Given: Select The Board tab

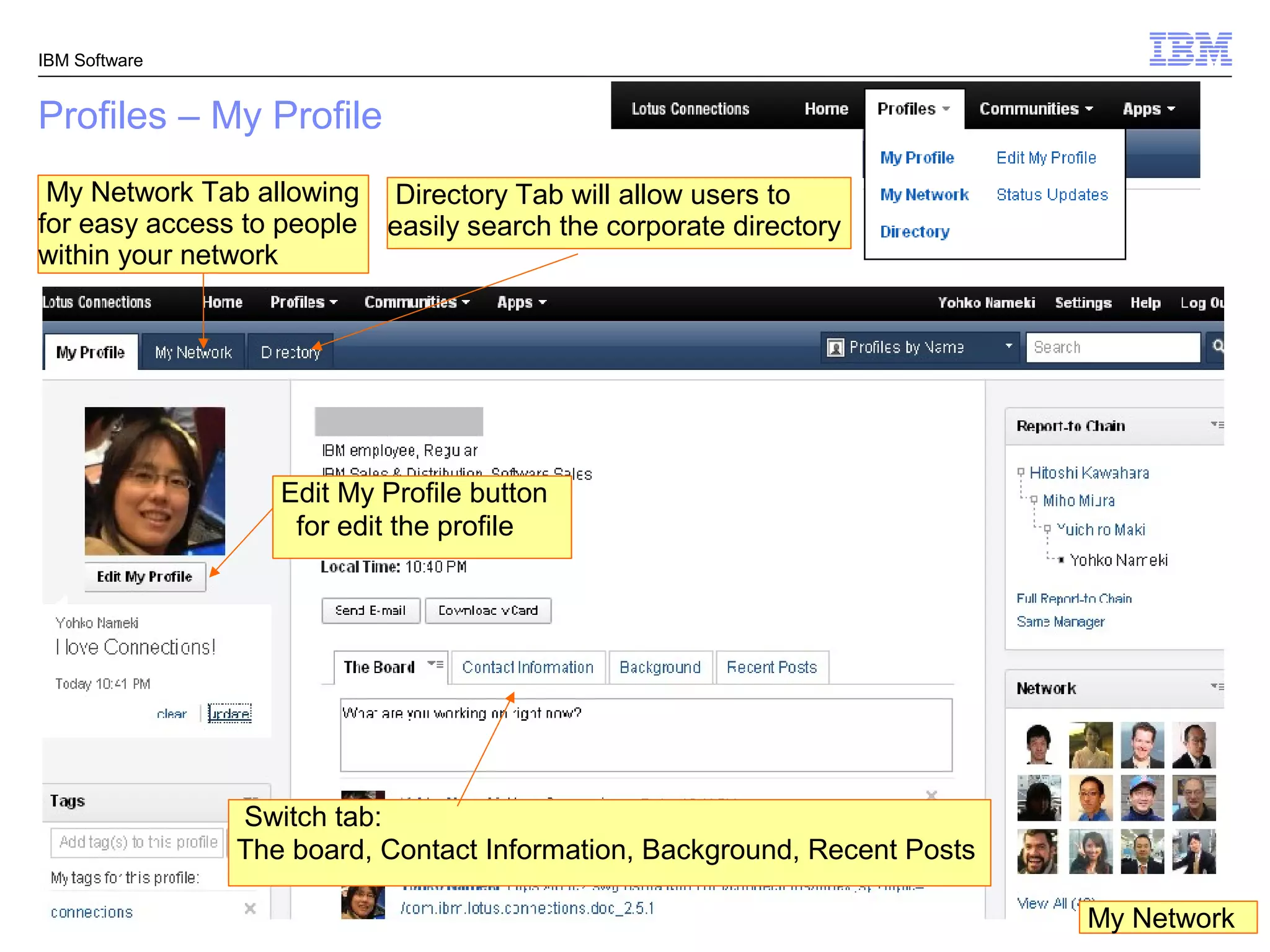Looking at the screenshot, I should pos(379,667).
